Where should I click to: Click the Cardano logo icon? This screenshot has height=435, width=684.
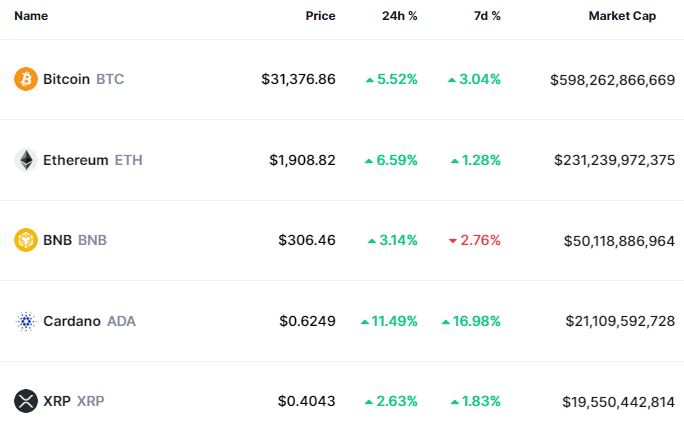click(x=26, y=321)
